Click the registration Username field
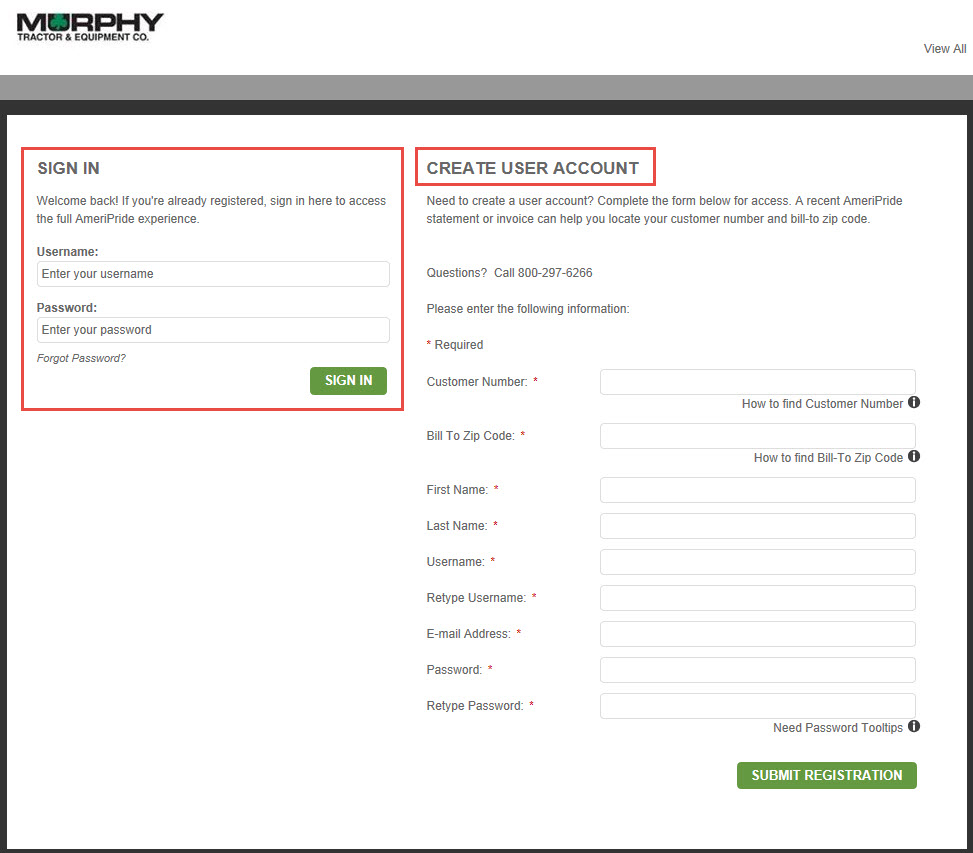 click(x=757, y=562)
